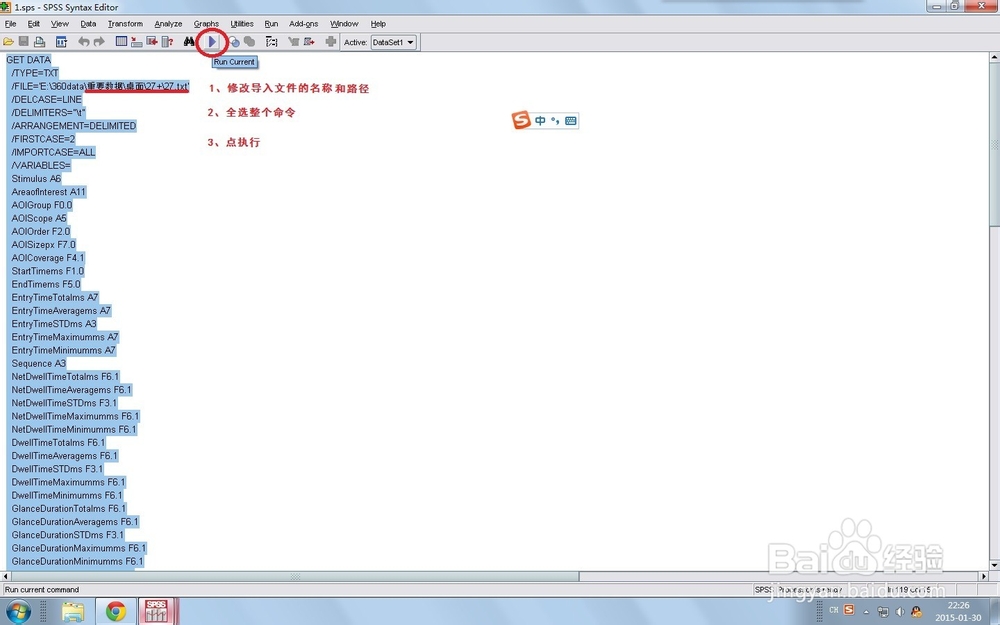1000x625 pixels.
Task: Click the 'Stimulus A6' variable line
Action: (x=36, y=179)
